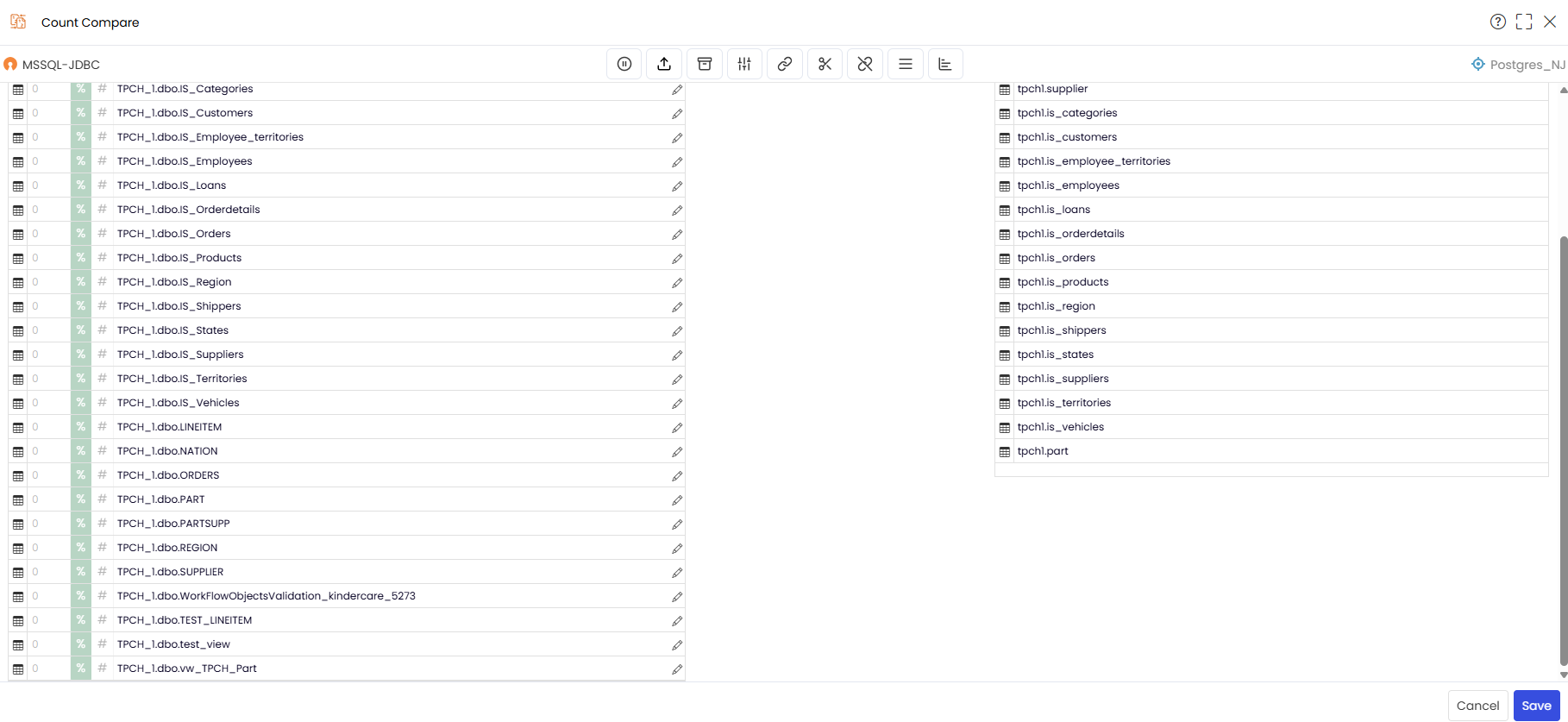Select target table tpch1.is_suppliers
Viewport: 1568px width, 722px height.
[1271, 379]
